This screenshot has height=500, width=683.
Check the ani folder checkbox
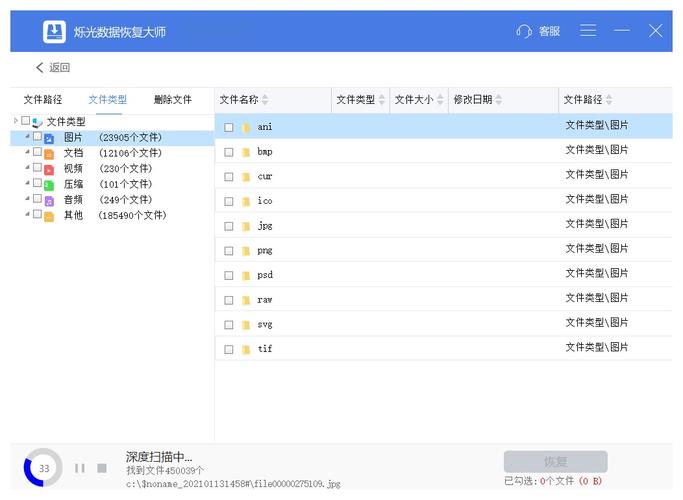point(229,127)
